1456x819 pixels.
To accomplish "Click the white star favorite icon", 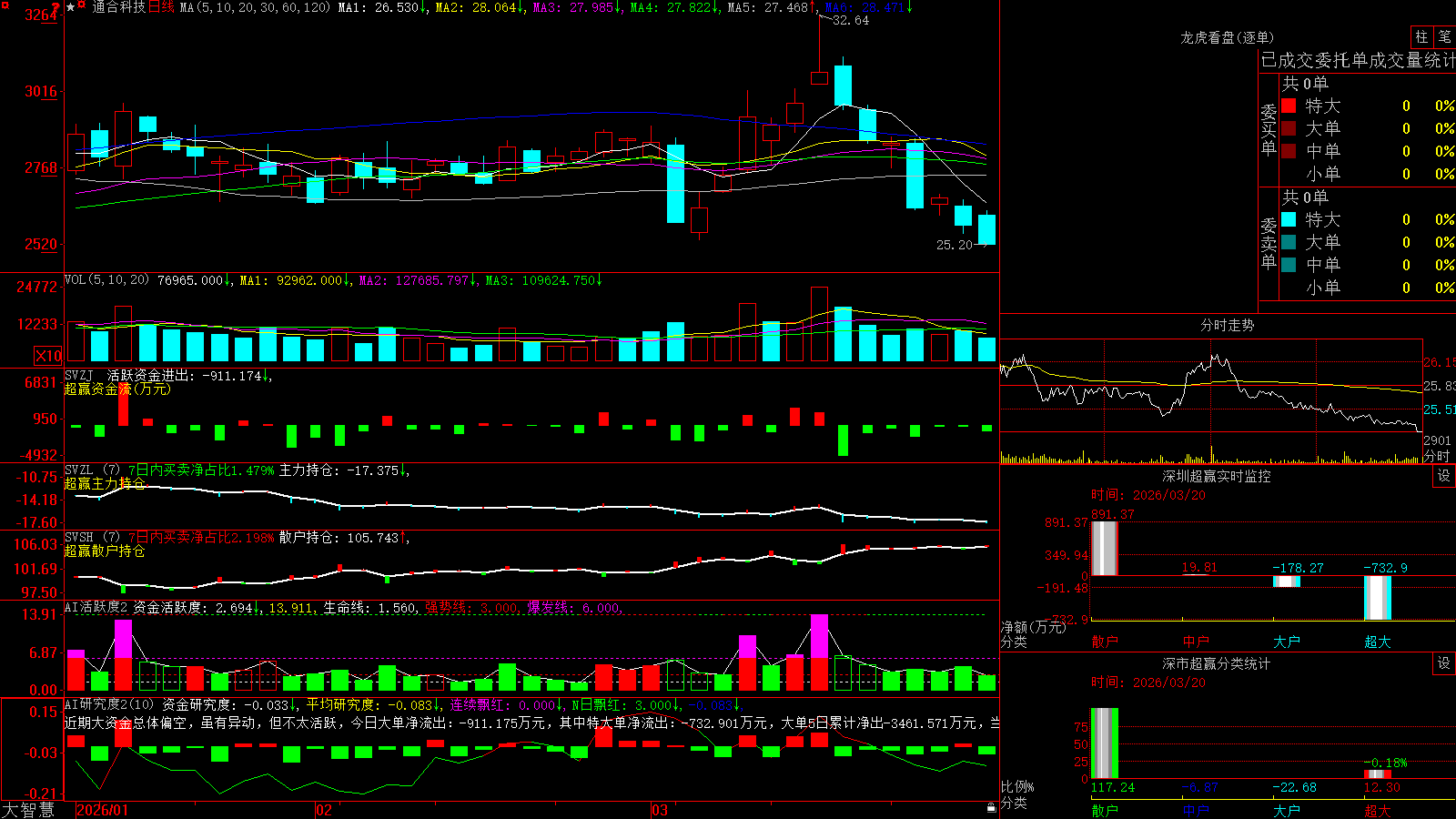I will click(x=70, y=7).
